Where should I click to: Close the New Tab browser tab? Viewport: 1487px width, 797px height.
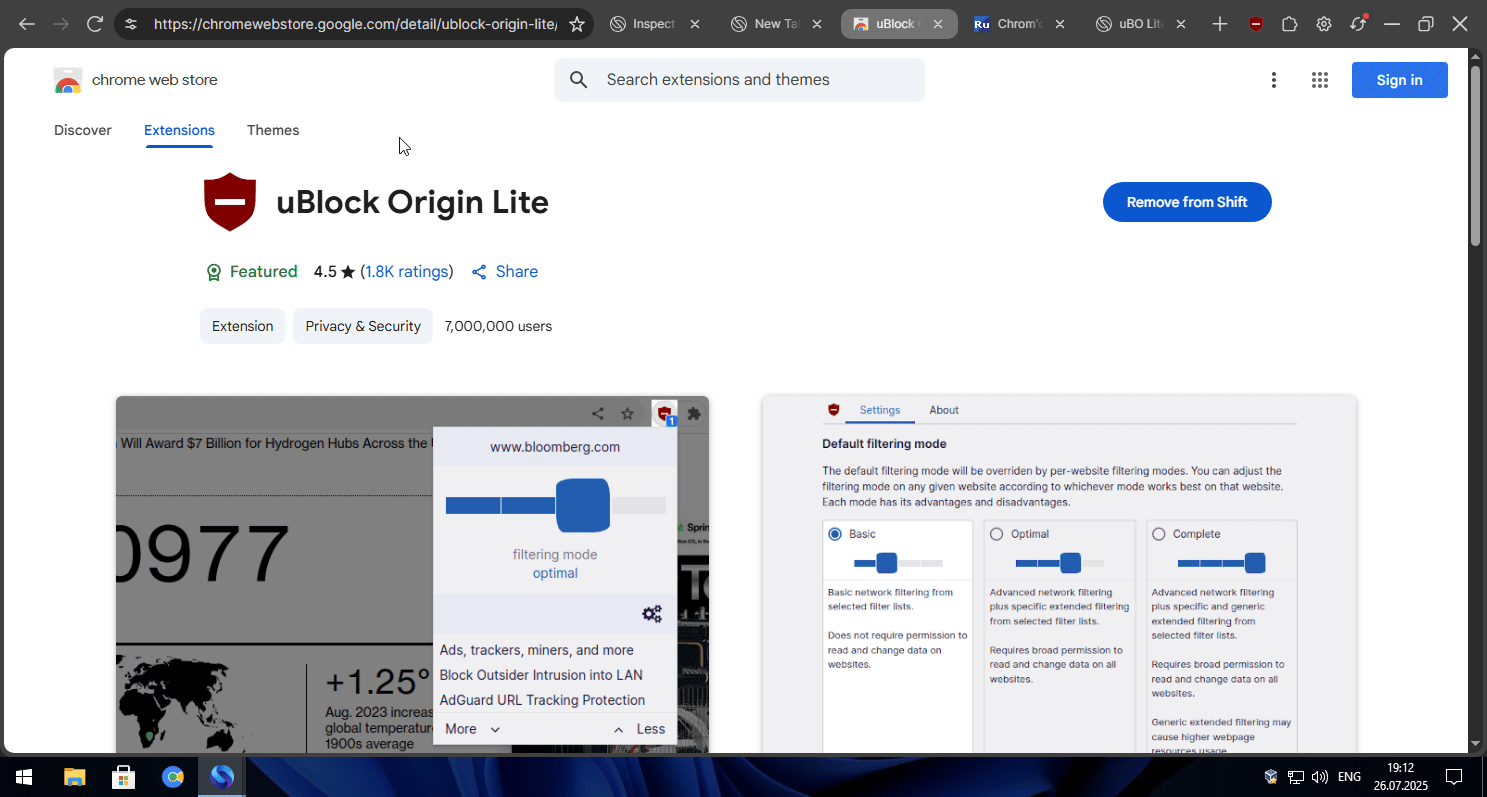[x=816, y=24]
